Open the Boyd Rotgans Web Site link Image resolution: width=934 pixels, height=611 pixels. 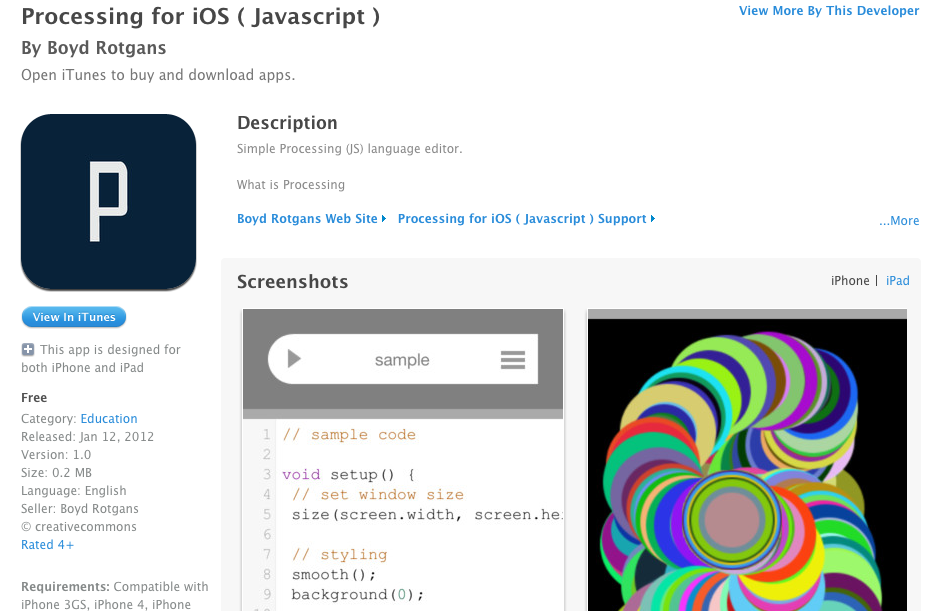tap(307, 219)
